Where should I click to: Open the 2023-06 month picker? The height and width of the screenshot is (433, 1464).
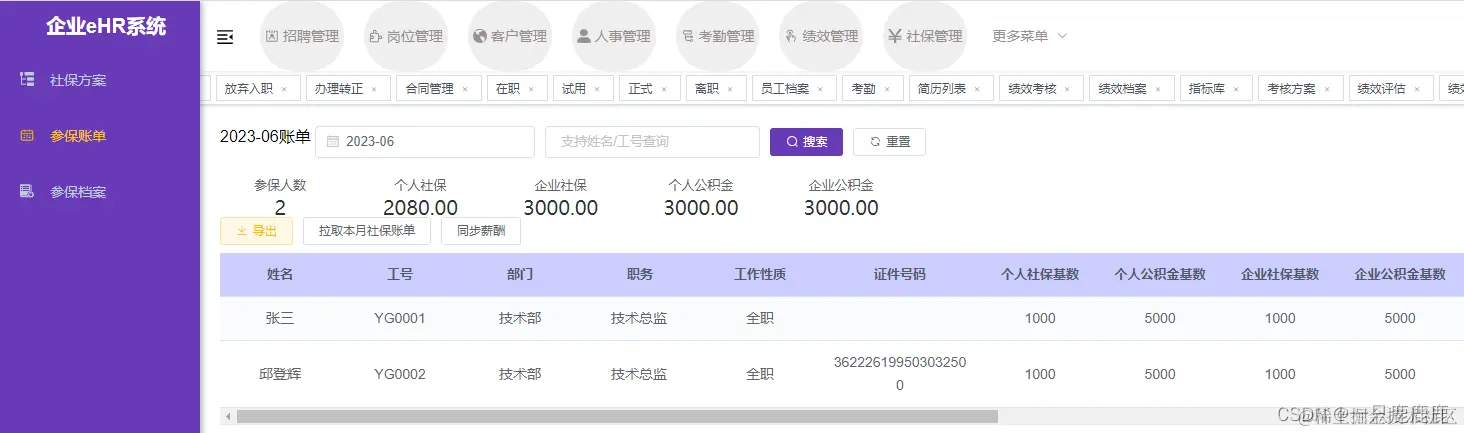[425, 142]
